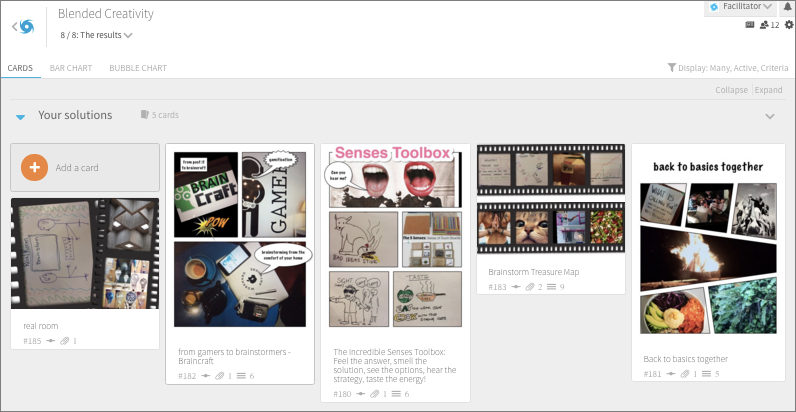Click the paperclip attachment icon on card #185

pos(64,341)
